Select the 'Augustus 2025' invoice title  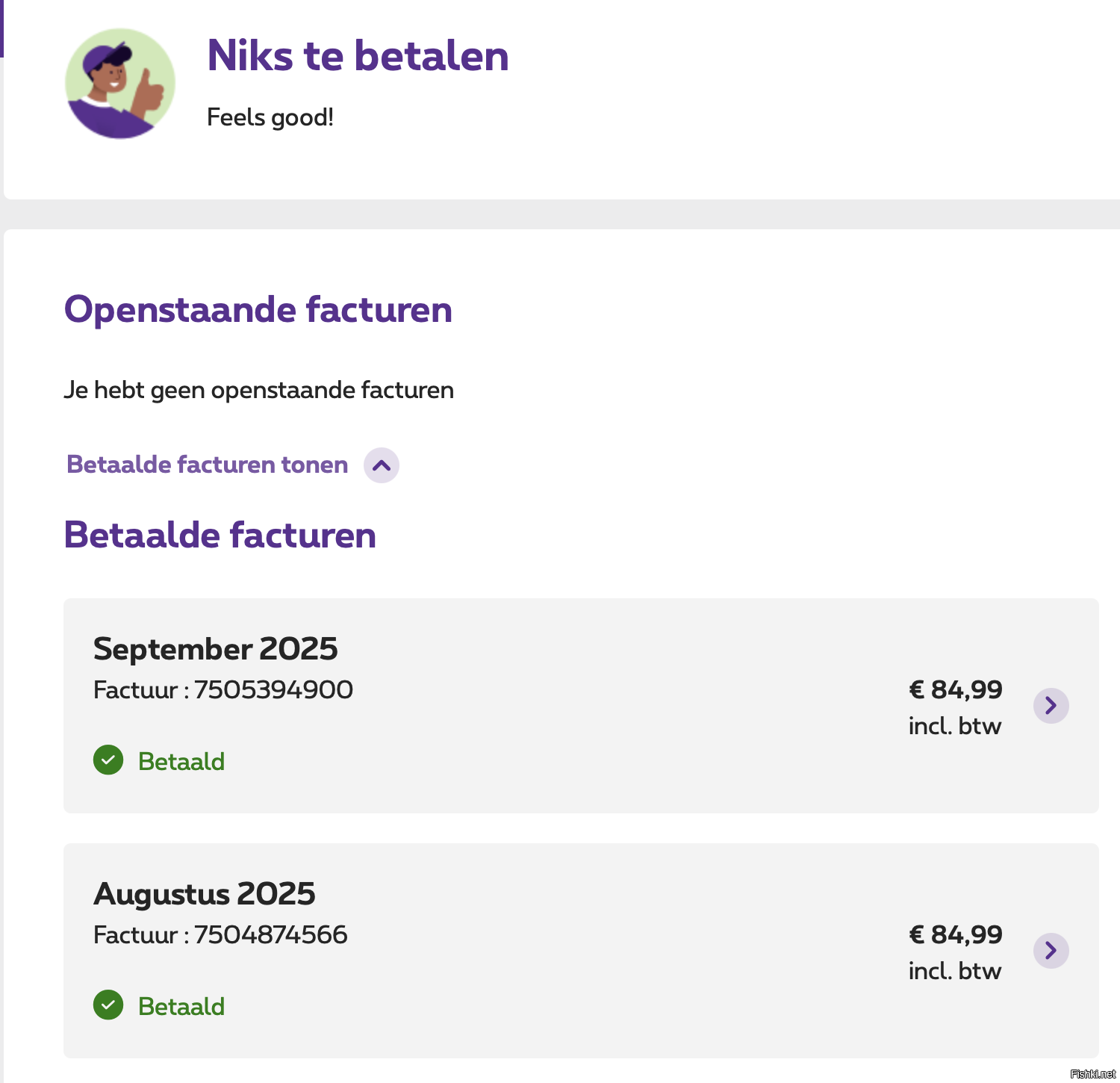204,893
